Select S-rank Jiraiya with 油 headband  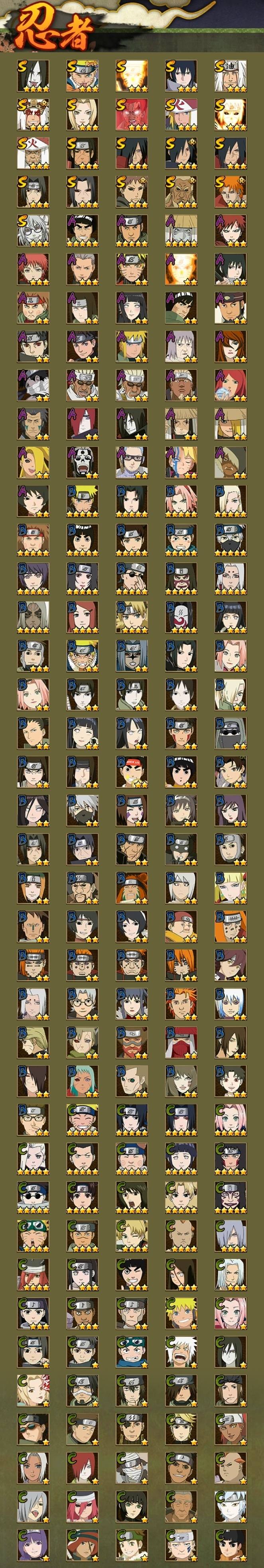point(231,76)
